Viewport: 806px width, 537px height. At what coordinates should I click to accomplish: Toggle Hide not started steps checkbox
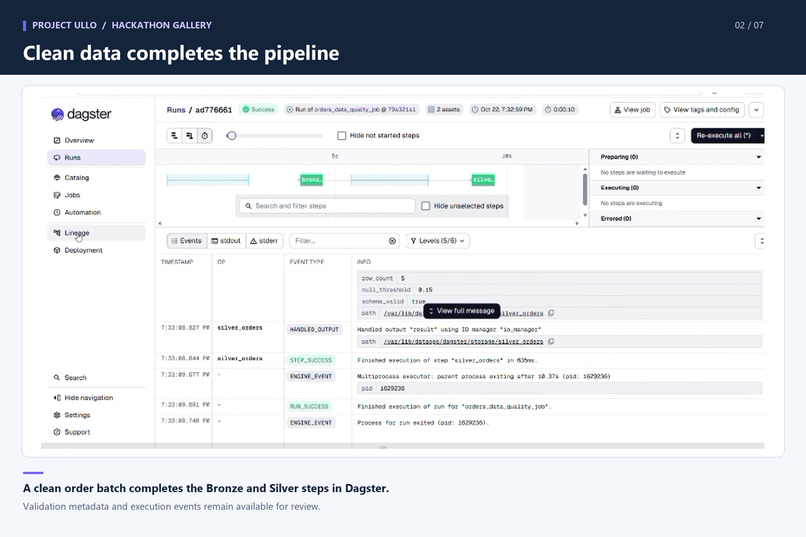click(341, 136)
